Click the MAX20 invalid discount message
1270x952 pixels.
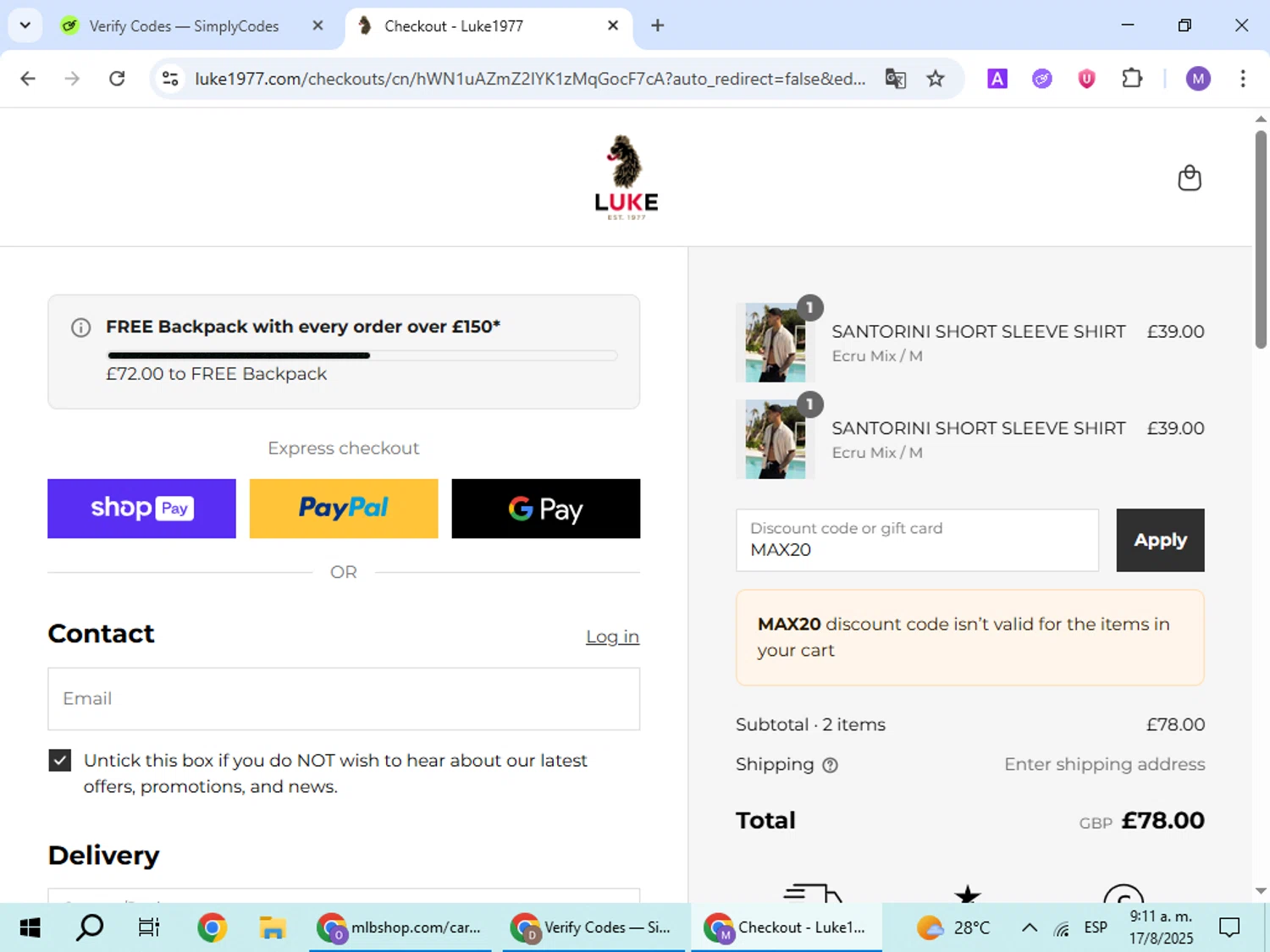[970, 637]
